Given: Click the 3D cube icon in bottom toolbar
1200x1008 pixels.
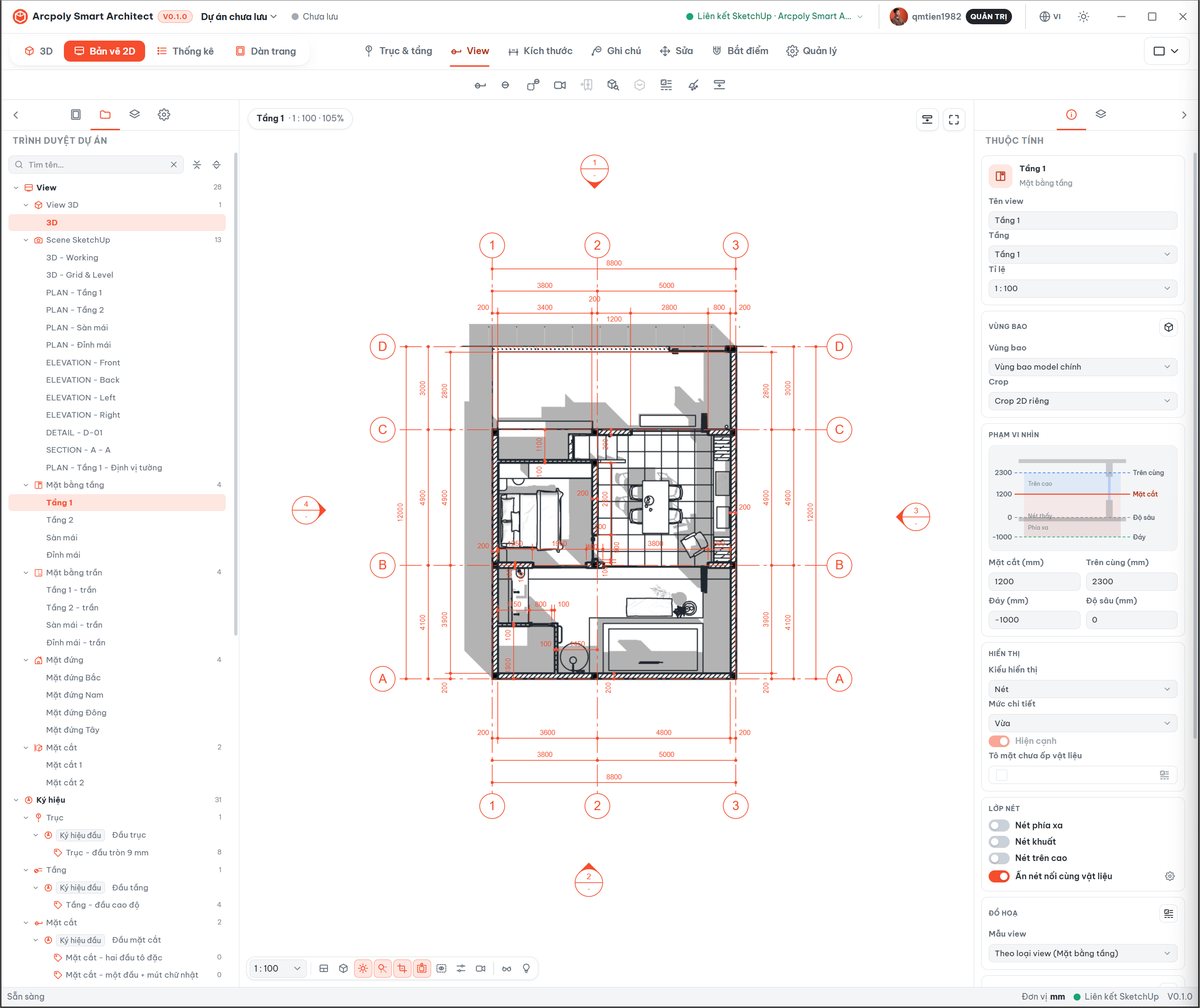Looking at the screenshot, I should point(343,968).
